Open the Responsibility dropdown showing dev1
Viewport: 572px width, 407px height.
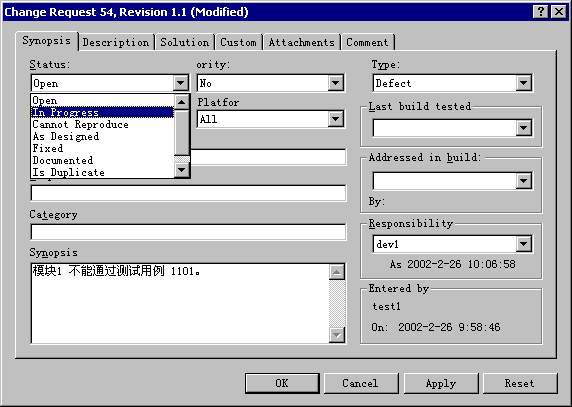[x=523, y=244]
